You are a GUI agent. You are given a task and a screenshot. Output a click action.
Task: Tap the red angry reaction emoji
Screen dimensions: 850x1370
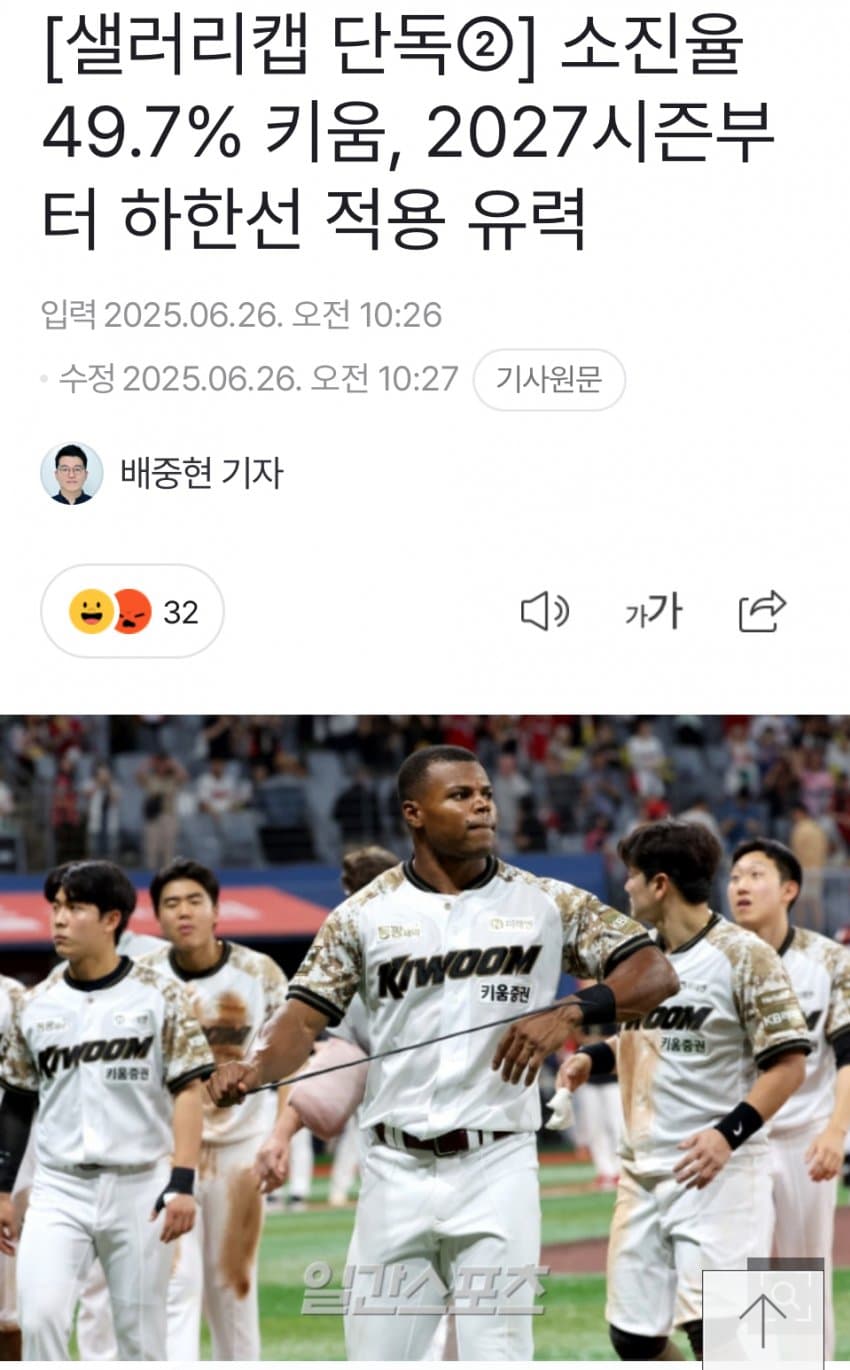point(131,611)
